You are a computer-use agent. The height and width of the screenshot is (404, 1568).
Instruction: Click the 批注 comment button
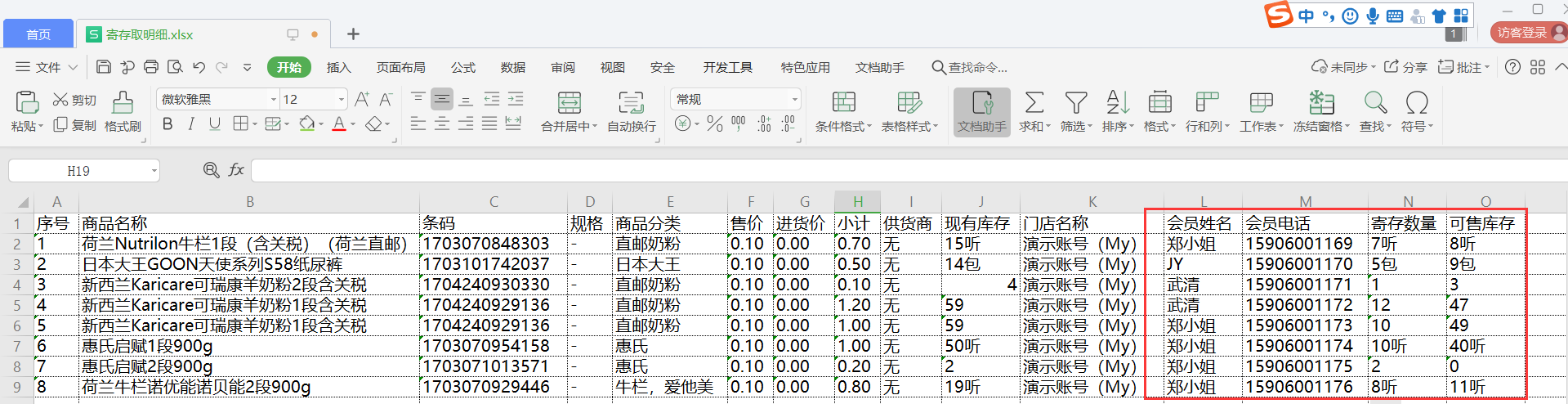click(x=1464, y=67)
